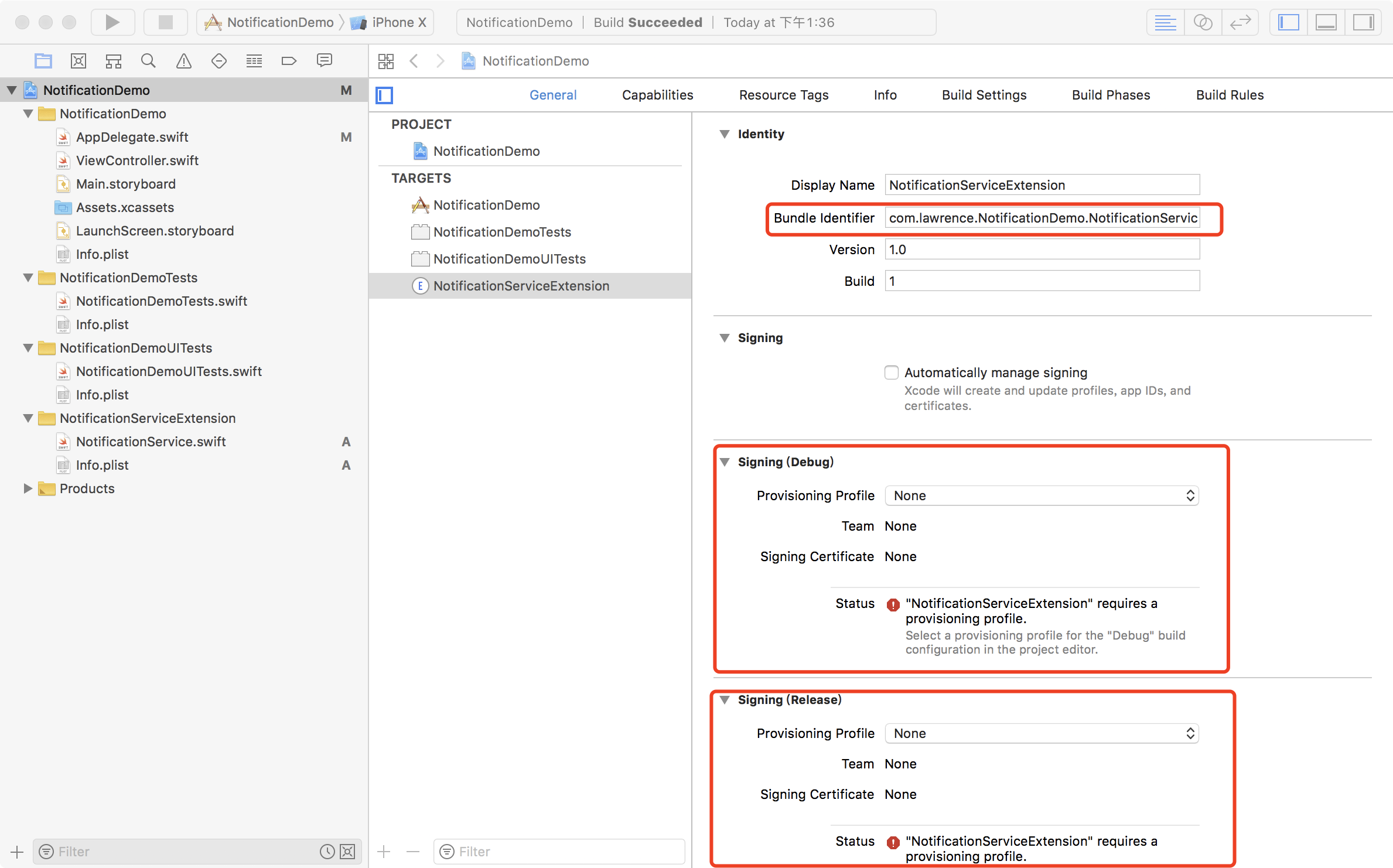Toggle the Navigator panel visibility

[x=1289, y=22]
